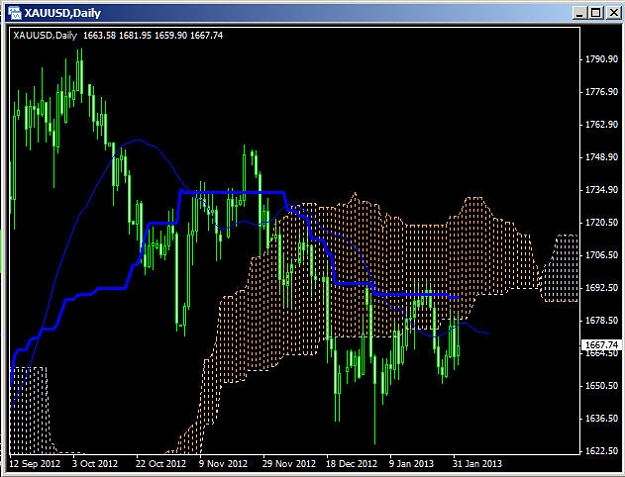Screen dimensions: 625x477
Task: Minimize the XAUUSD,Daily chart window
Action: (580, 13)
